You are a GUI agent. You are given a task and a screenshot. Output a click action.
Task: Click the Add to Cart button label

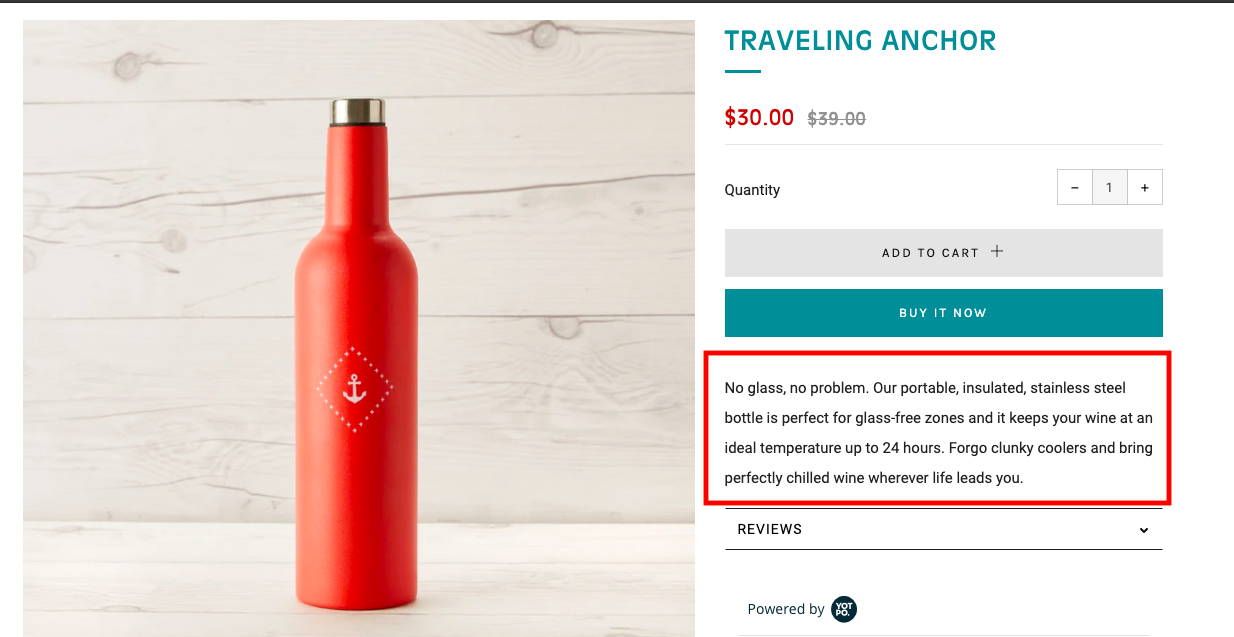930,253
